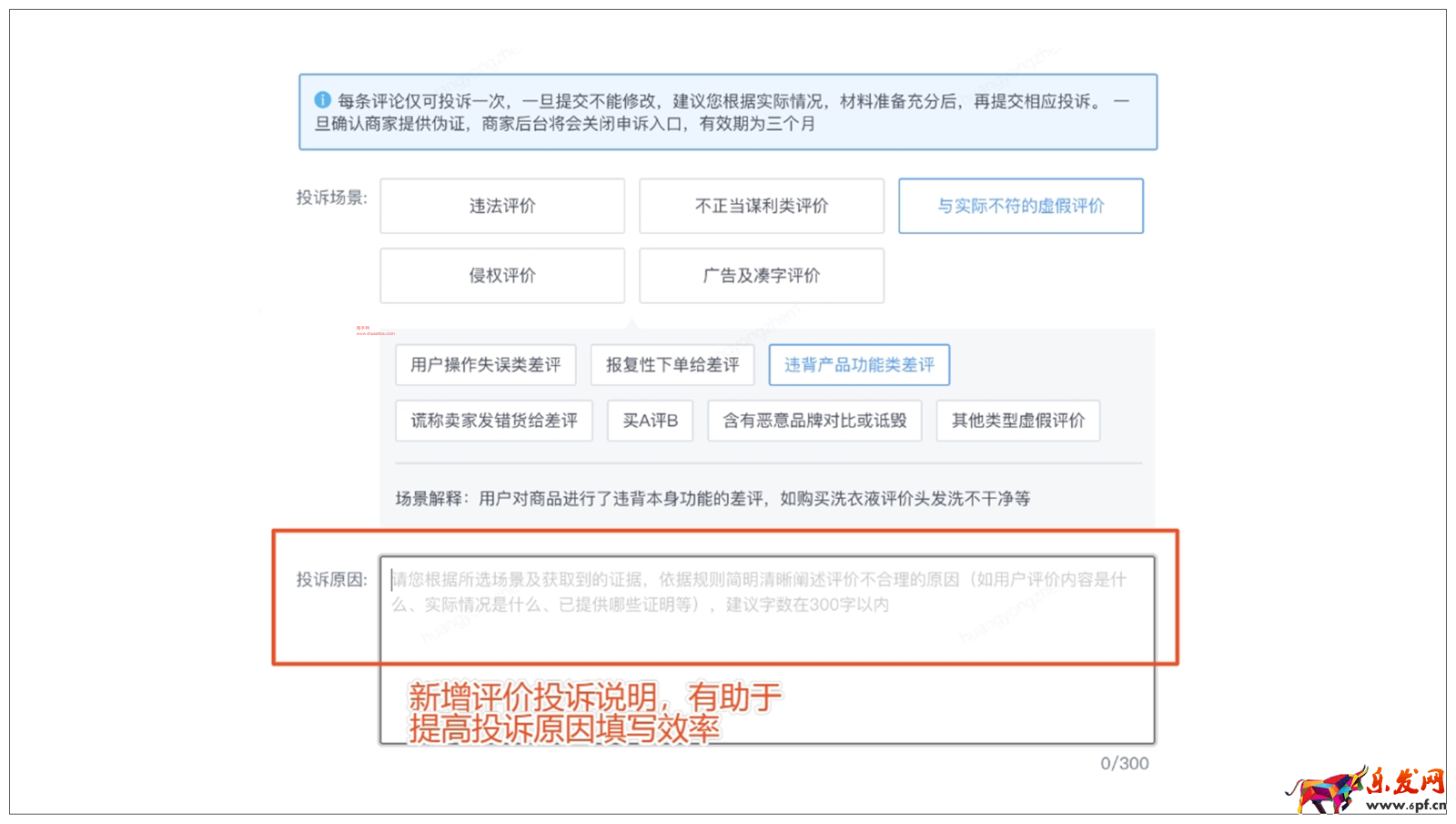This screenshot has height=824, width=1456.
Task: Select 含有恶意品牌对比或诋毁 option
Action: 814,420
